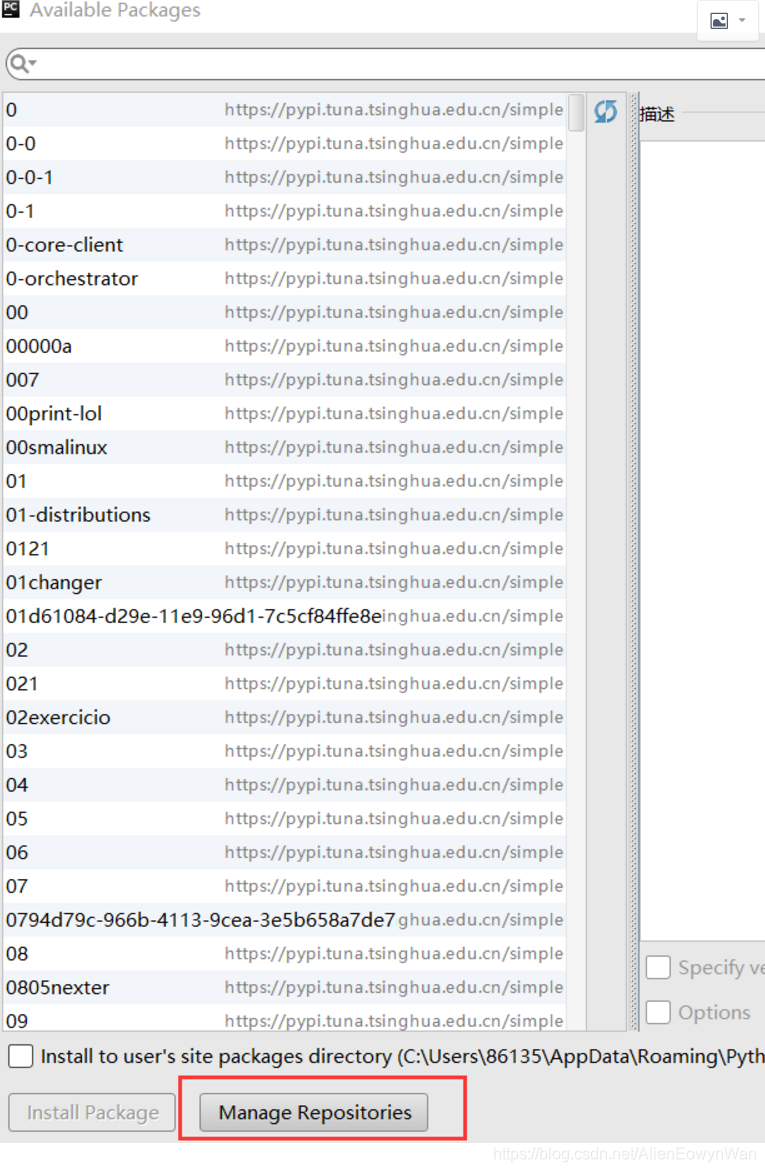Tick the Specify version checkbox

(658, 967)
